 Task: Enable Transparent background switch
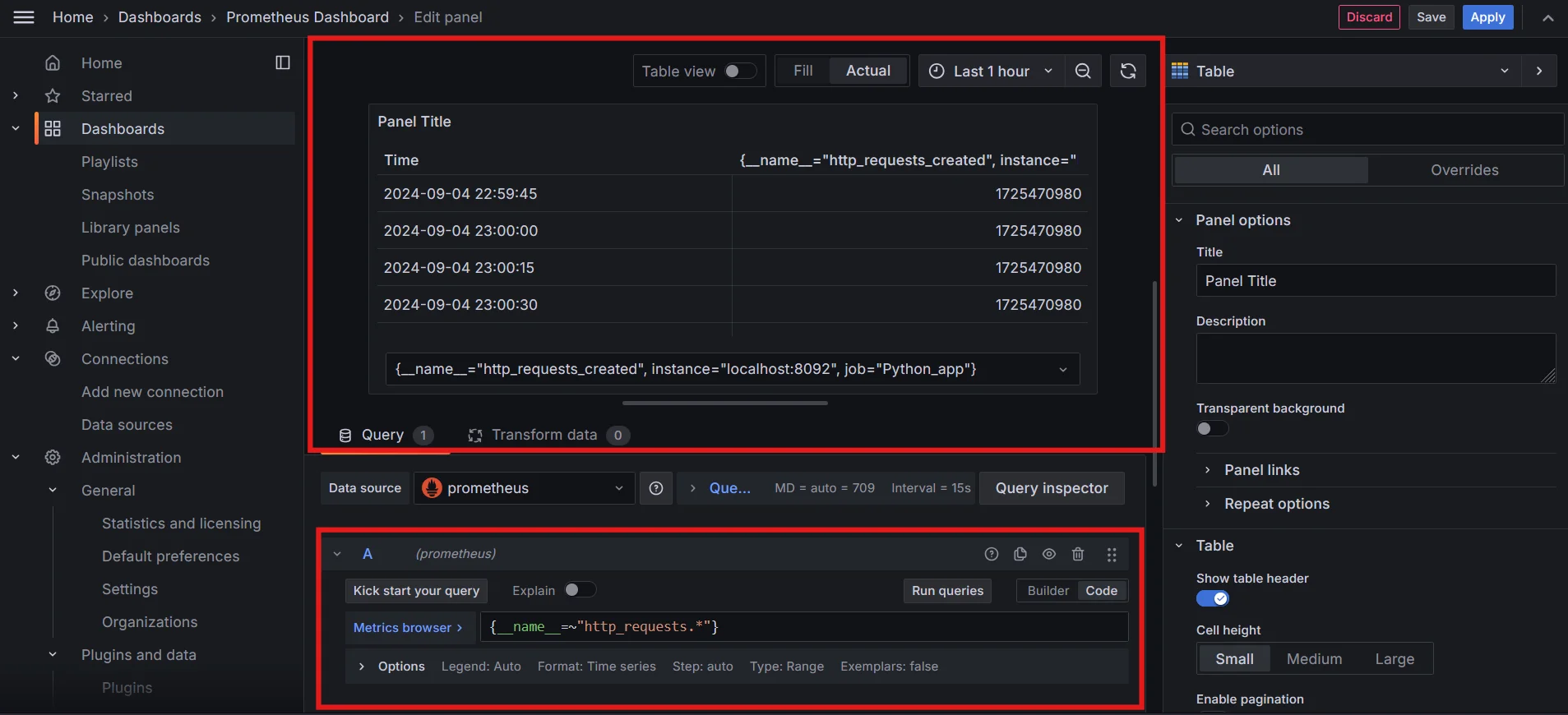pos(1212,429)
